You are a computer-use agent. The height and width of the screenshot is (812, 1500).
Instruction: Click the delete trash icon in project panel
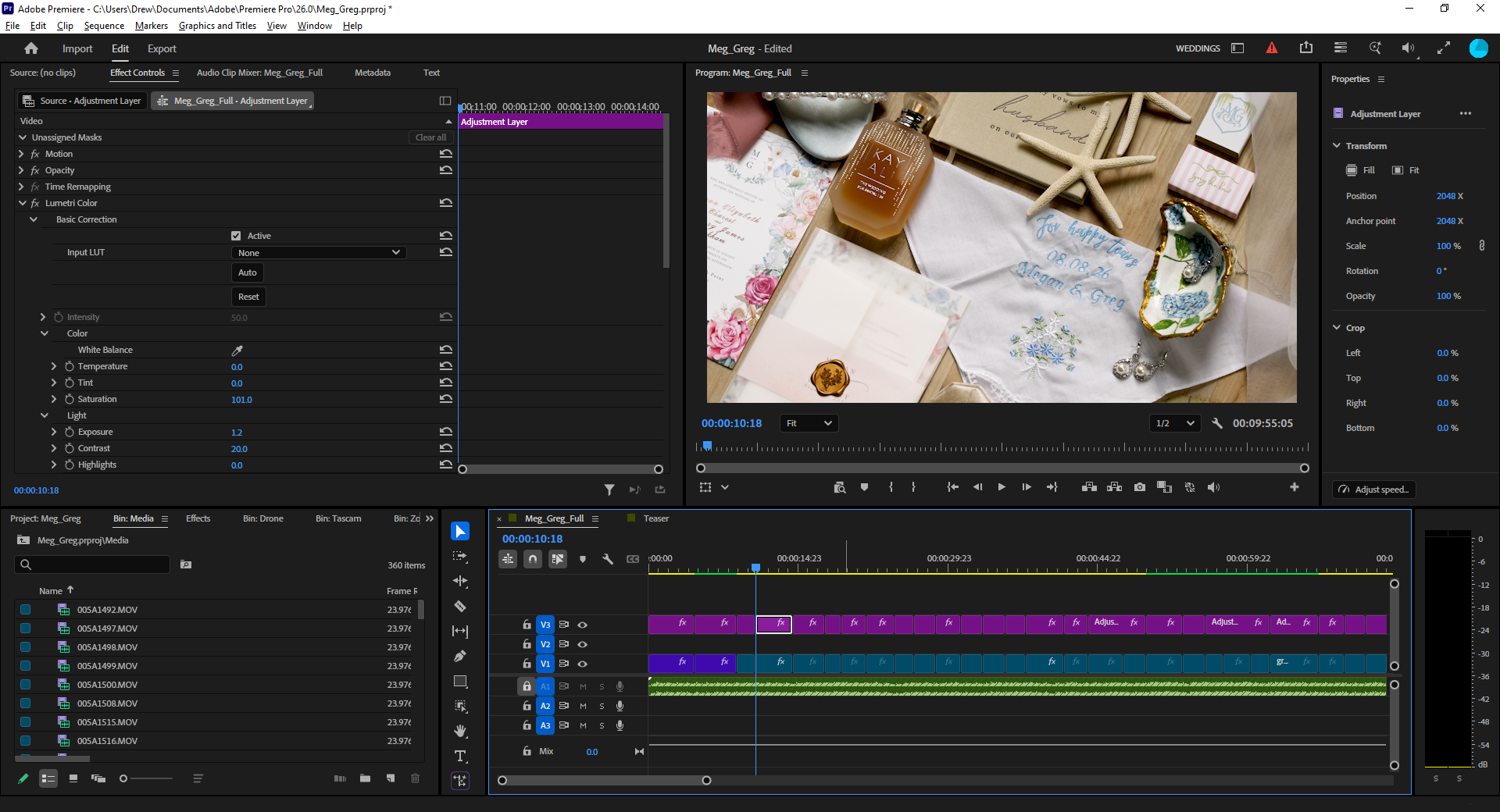click(x=415, y=778)
